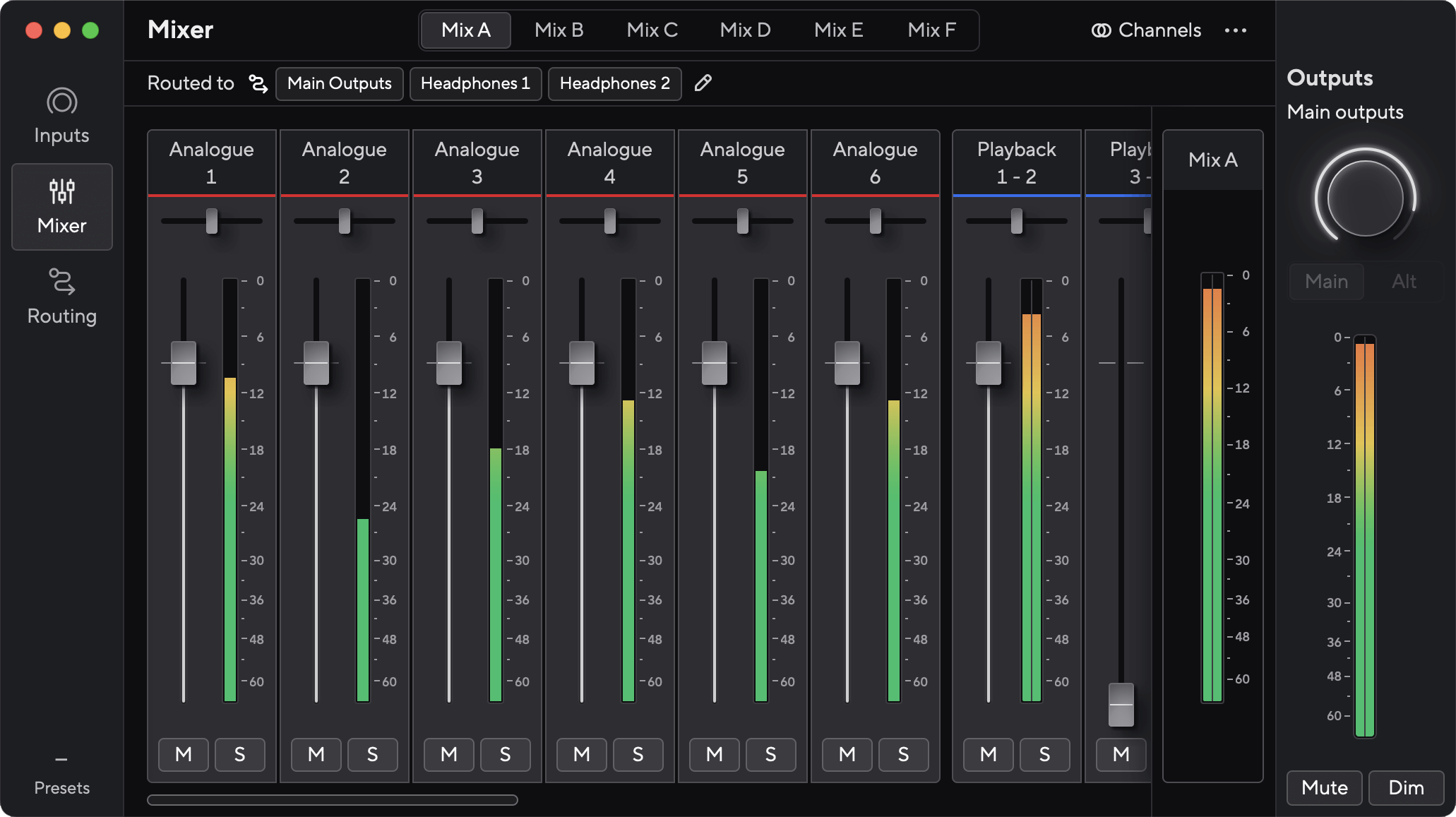
Task: Click the Analogue 1 channel name header
Action: coord(212,162)
